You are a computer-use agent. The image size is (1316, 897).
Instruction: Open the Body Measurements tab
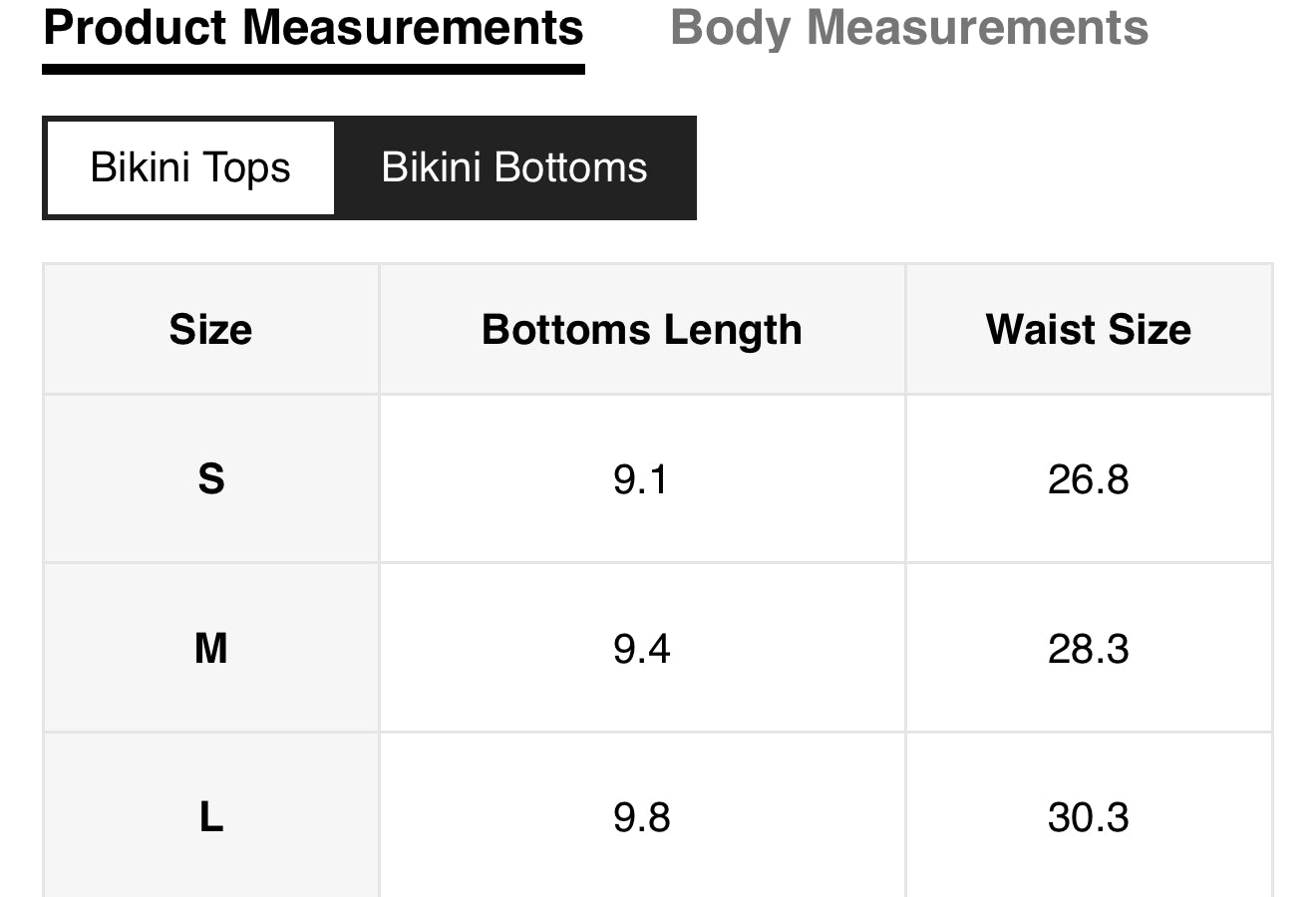click(x=908, y=28)
